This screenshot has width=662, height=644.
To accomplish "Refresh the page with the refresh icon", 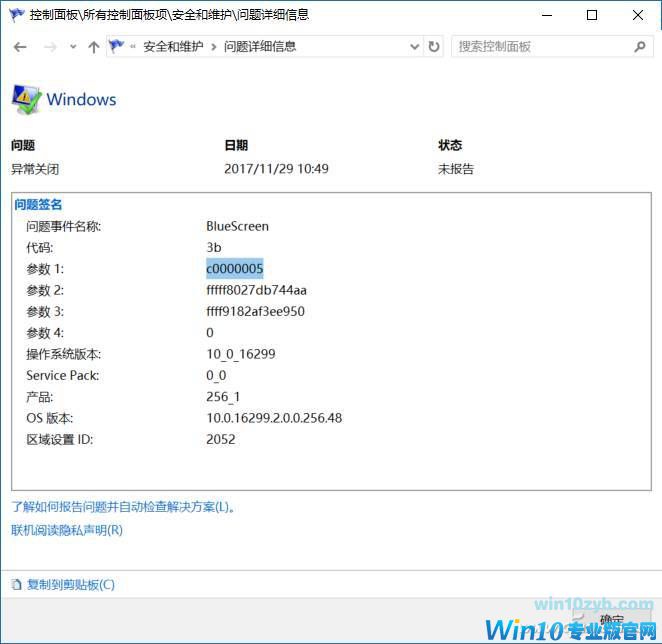I will (x=434, y=46).
